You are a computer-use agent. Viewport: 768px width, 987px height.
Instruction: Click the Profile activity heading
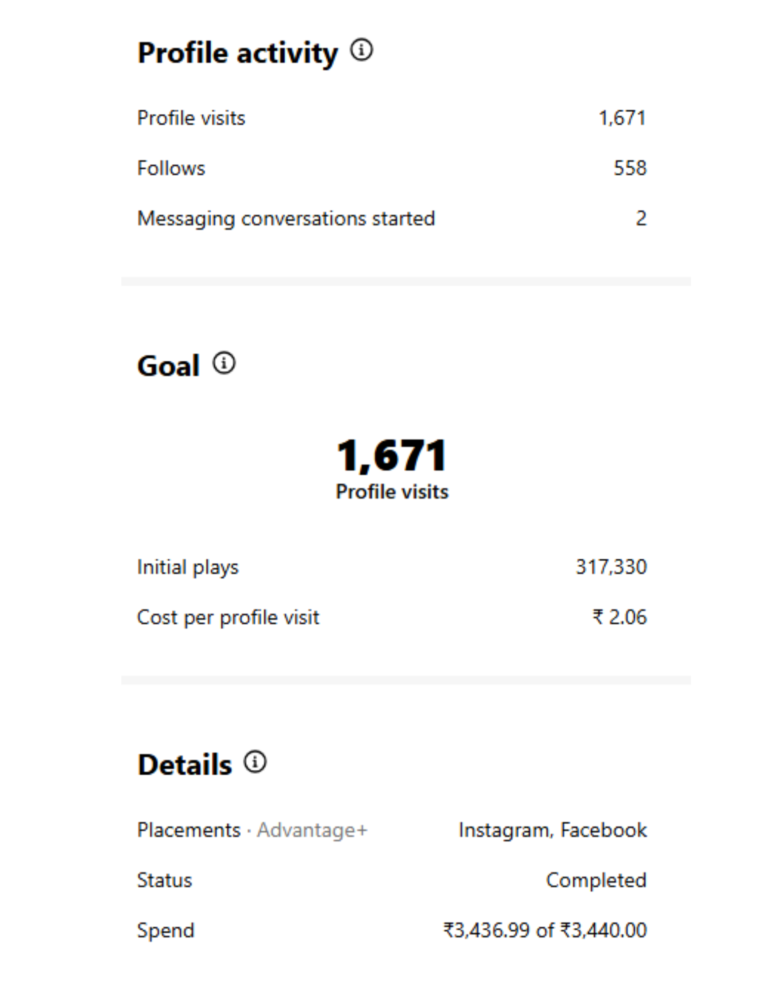click(x=238, y=53)
